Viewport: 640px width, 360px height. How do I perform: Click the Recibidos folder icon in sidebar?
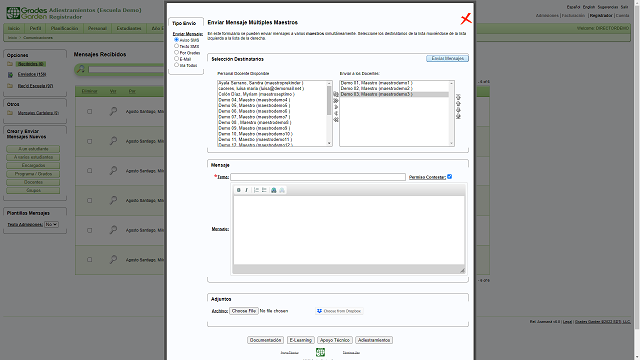10,64
